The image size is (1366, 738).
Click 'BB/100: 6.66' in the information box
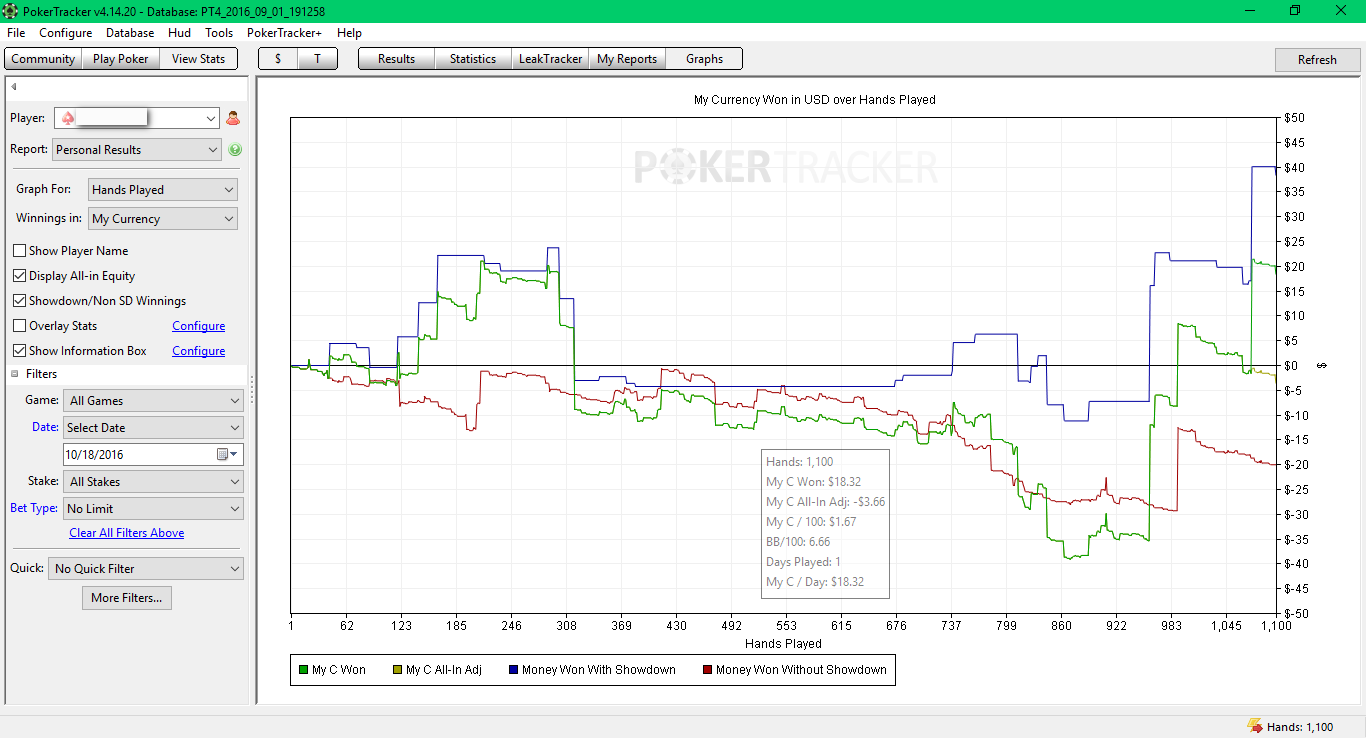point(798,542)
